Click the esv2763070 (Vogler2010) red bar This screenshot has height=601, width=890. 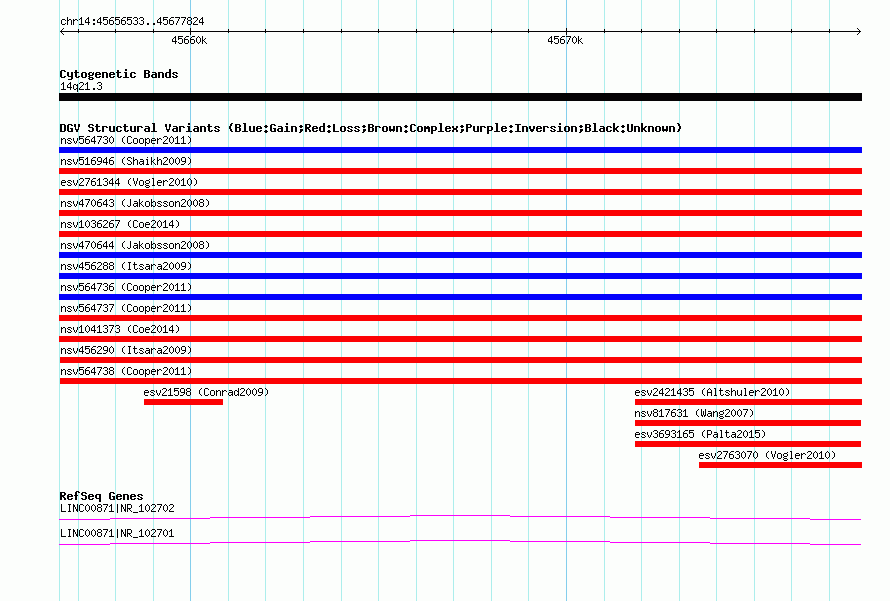(780, 465)
